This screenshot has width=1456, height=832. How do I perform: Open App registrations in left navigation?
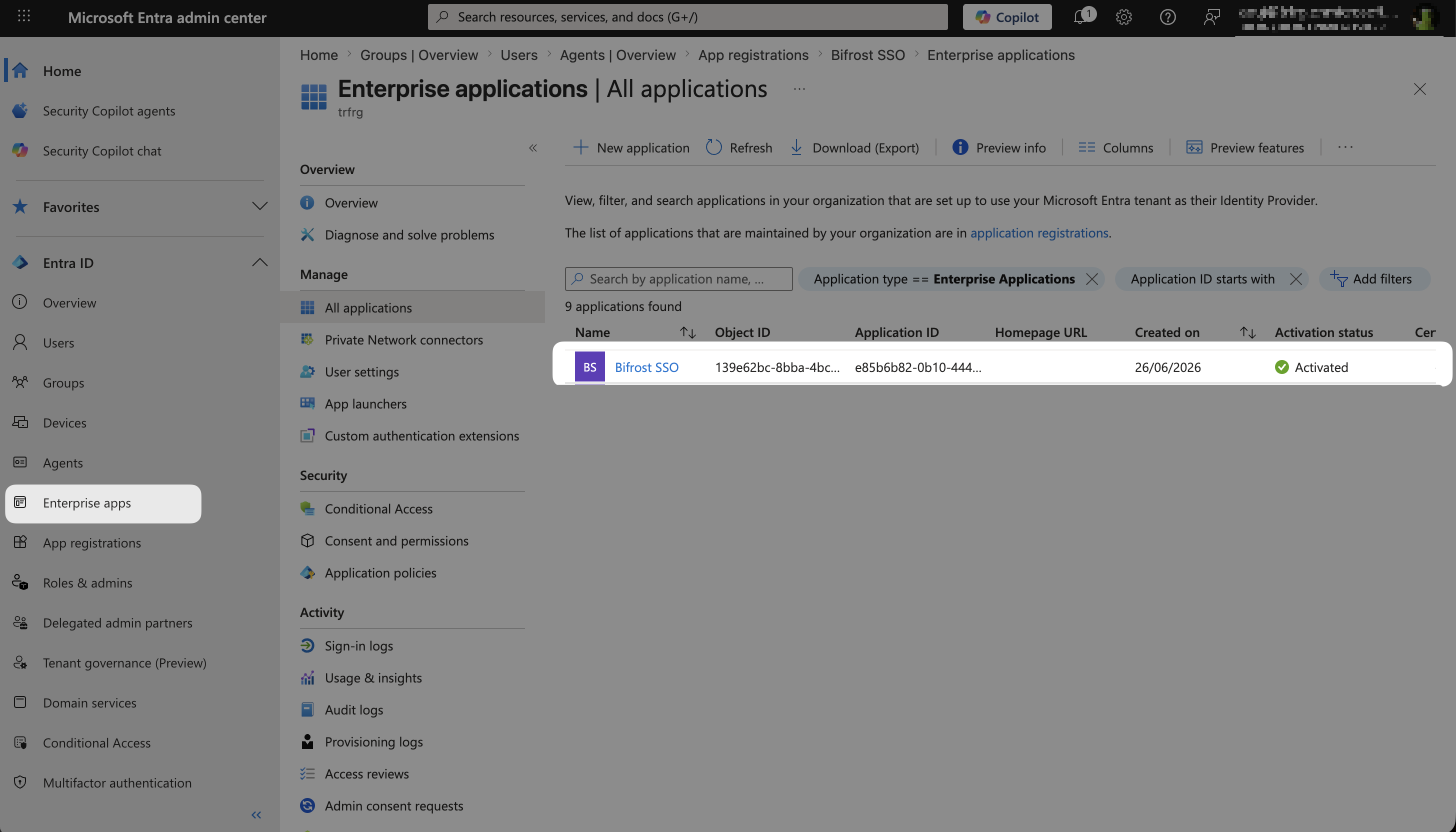[91, 543]
